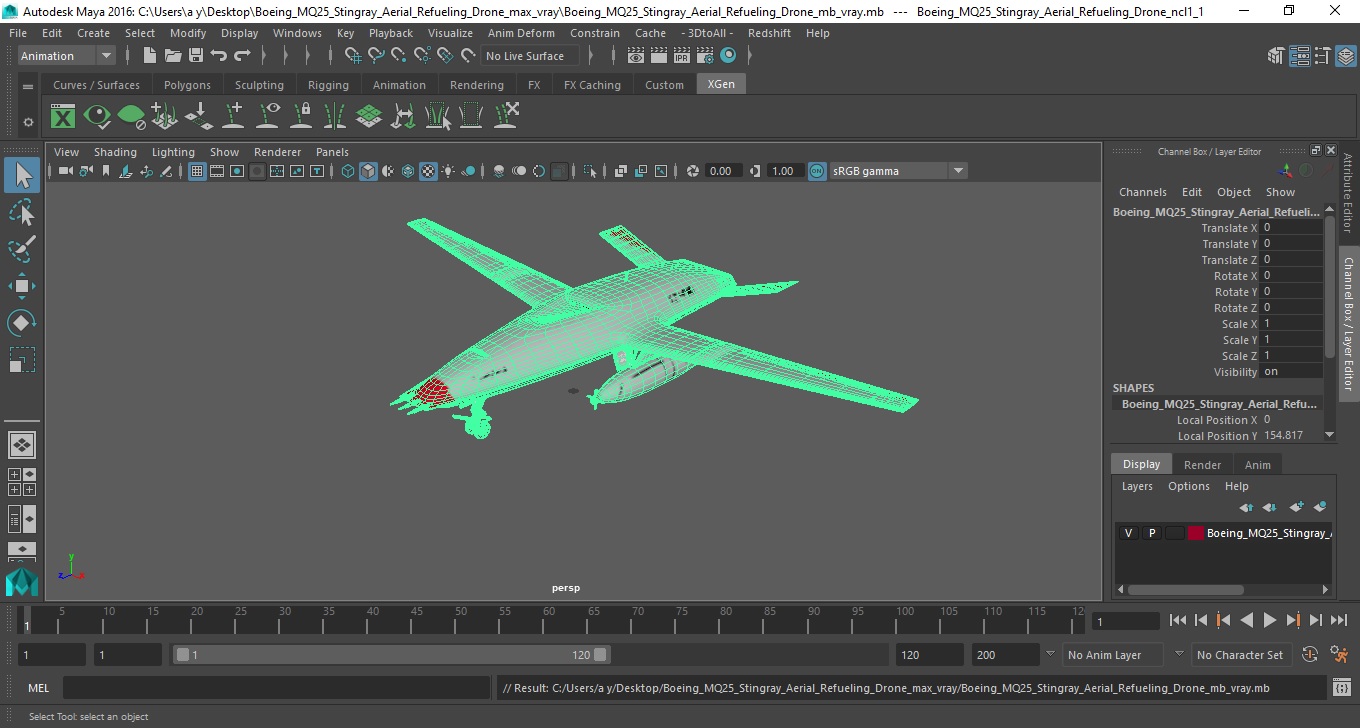The width and height of the screenshot is (1360, 728).
Task: Play the animation forwards
Action: pyautogui.click(x=1269, y=620)
